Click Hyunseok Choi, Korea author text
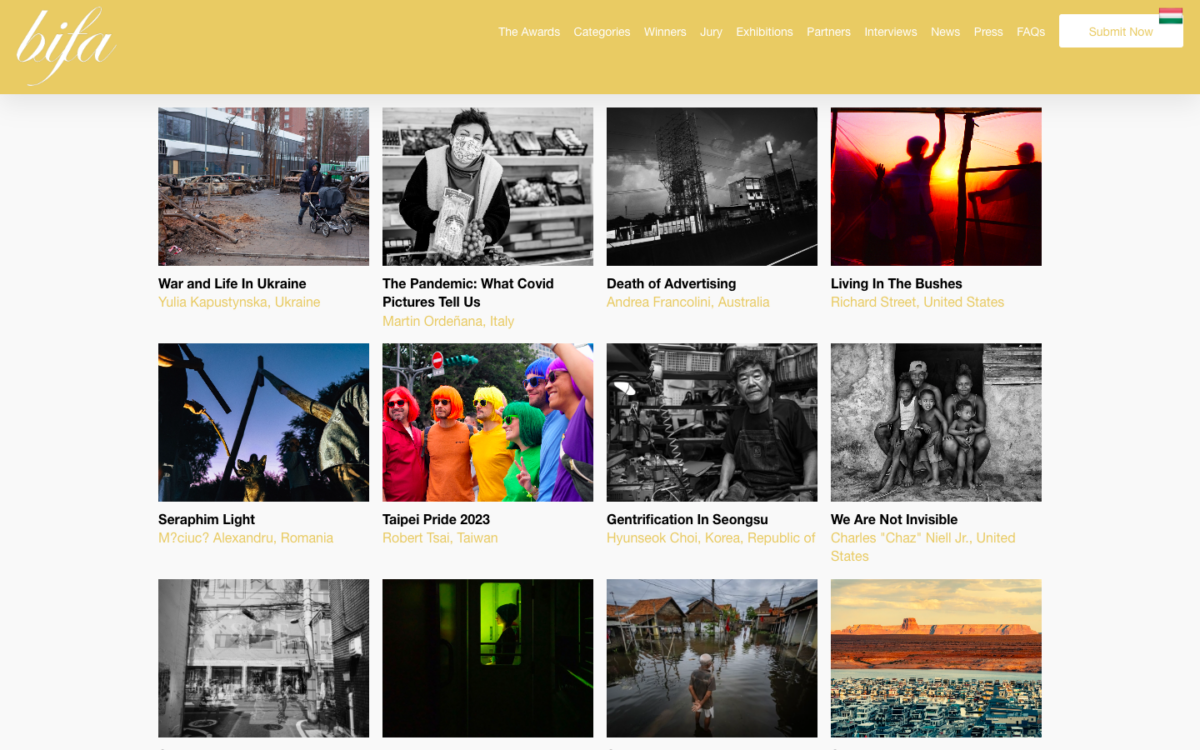1200x750 pixels. 711,538
